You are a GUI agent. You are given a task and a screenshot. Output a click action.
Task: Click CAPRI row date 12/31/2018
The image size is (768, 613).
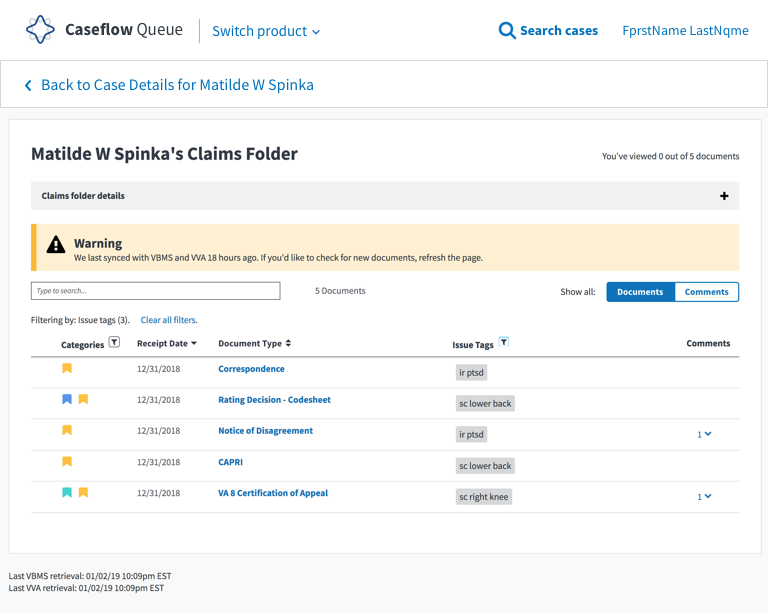point(159,462)
